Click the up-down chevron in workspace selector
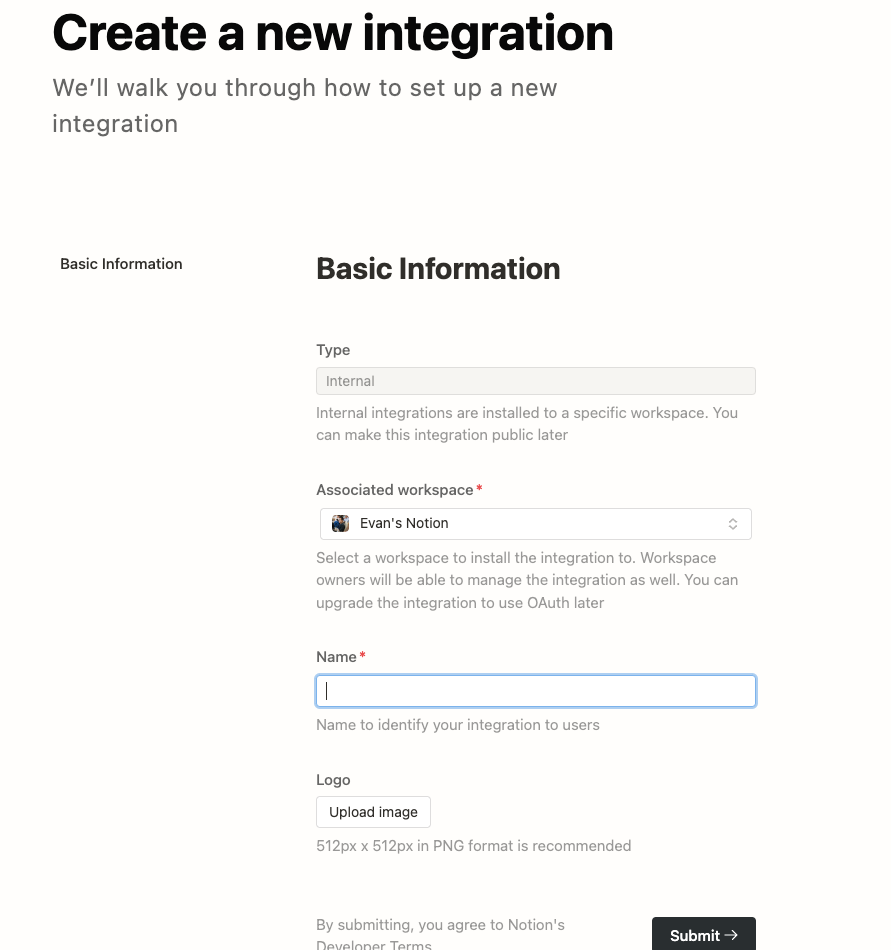This screenshot has width=891, height=950. [733, 524]
